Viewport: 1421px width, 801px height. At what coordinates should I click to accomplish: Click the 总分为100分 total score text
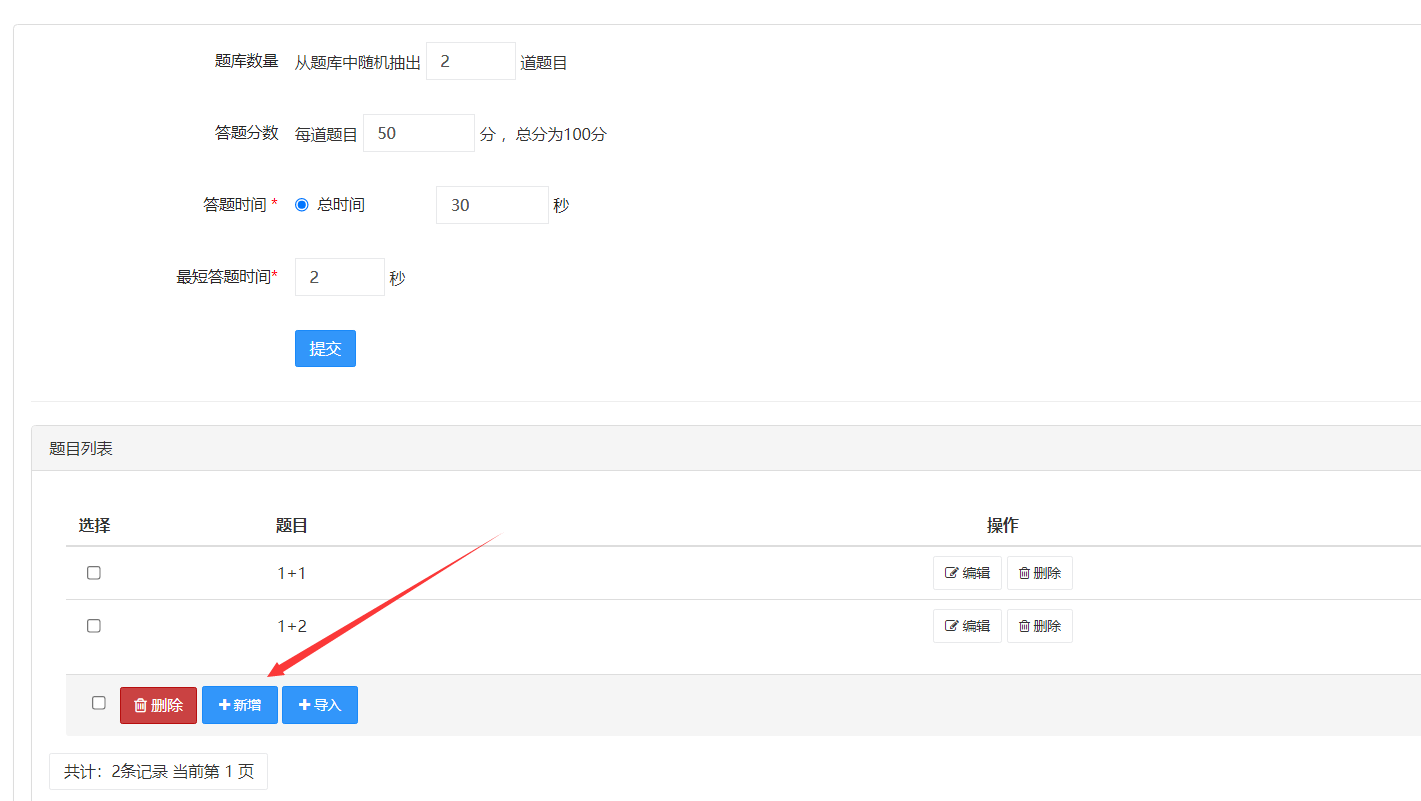click(x=561, y=134)
